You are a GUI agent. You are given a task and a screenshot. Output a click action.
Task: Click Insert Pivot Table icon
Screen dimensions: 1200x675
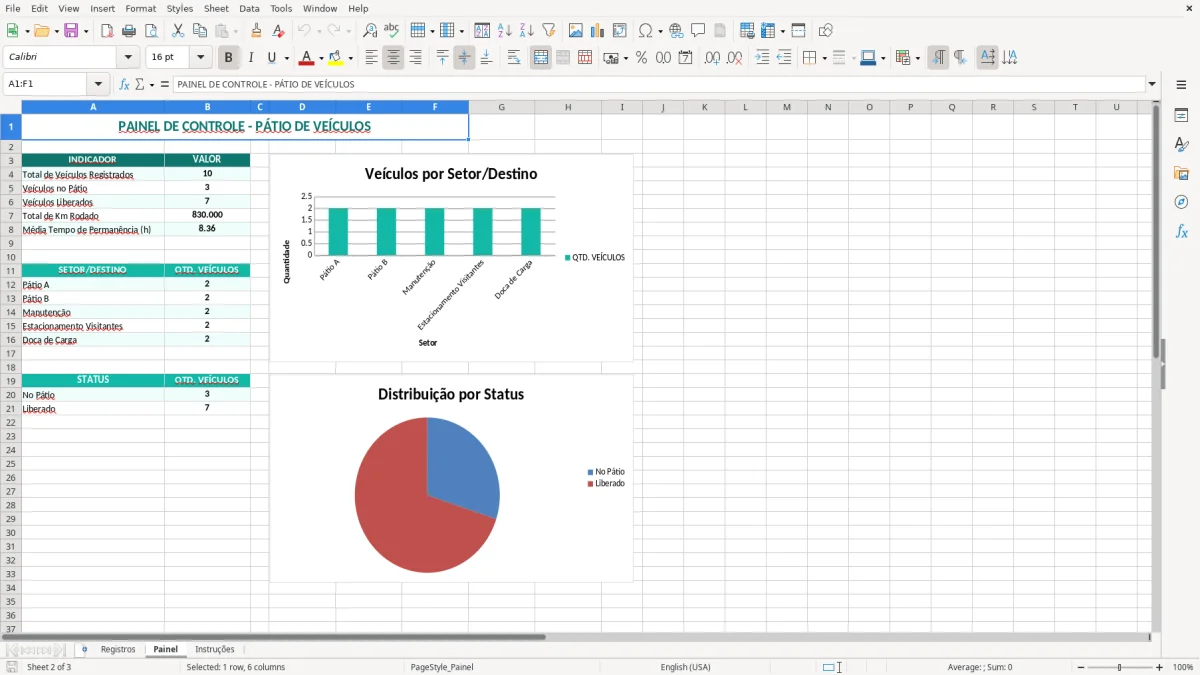(620, 31)
